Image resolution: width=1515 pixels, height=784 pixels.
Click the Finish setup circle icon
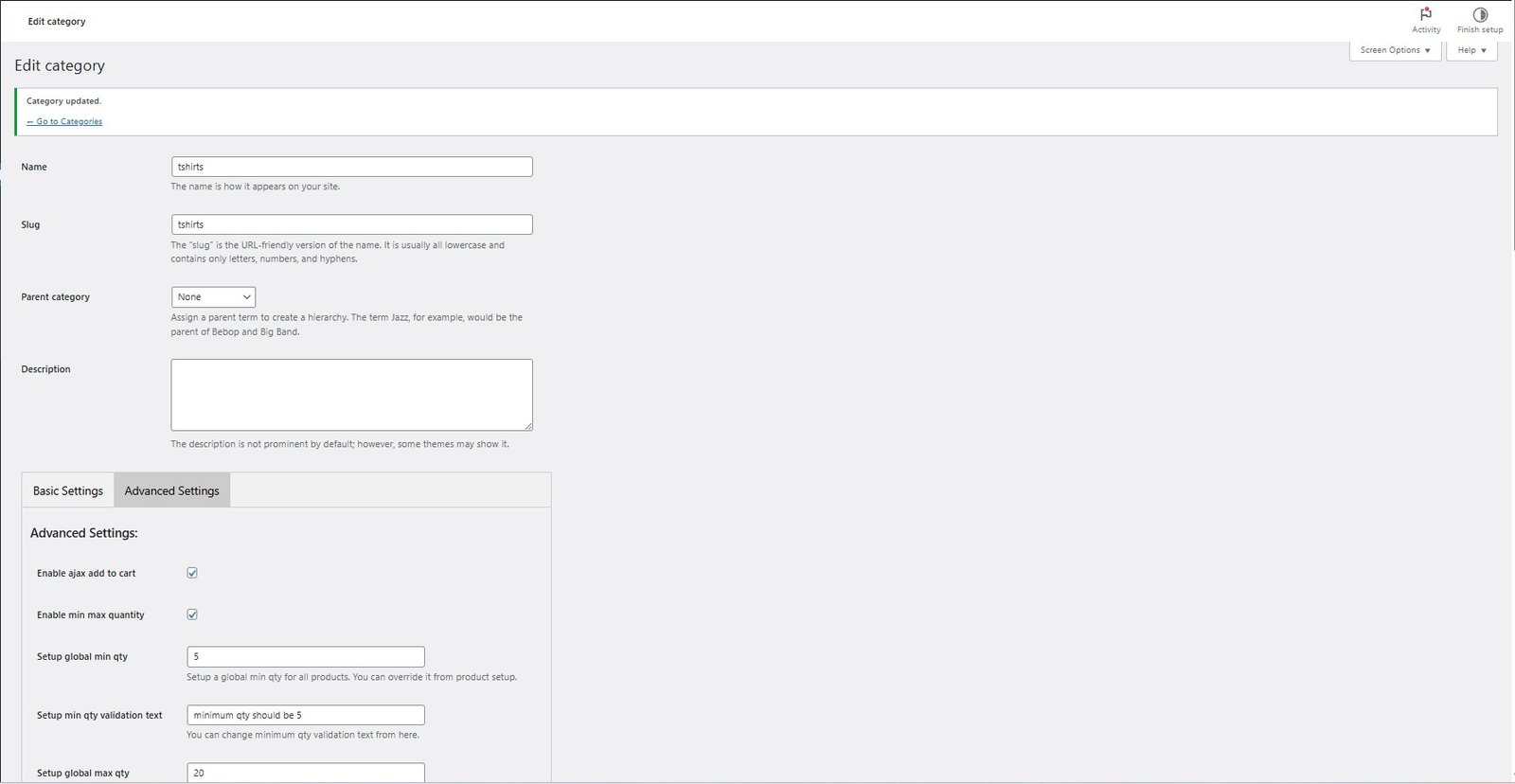[x=1479, y=15]
